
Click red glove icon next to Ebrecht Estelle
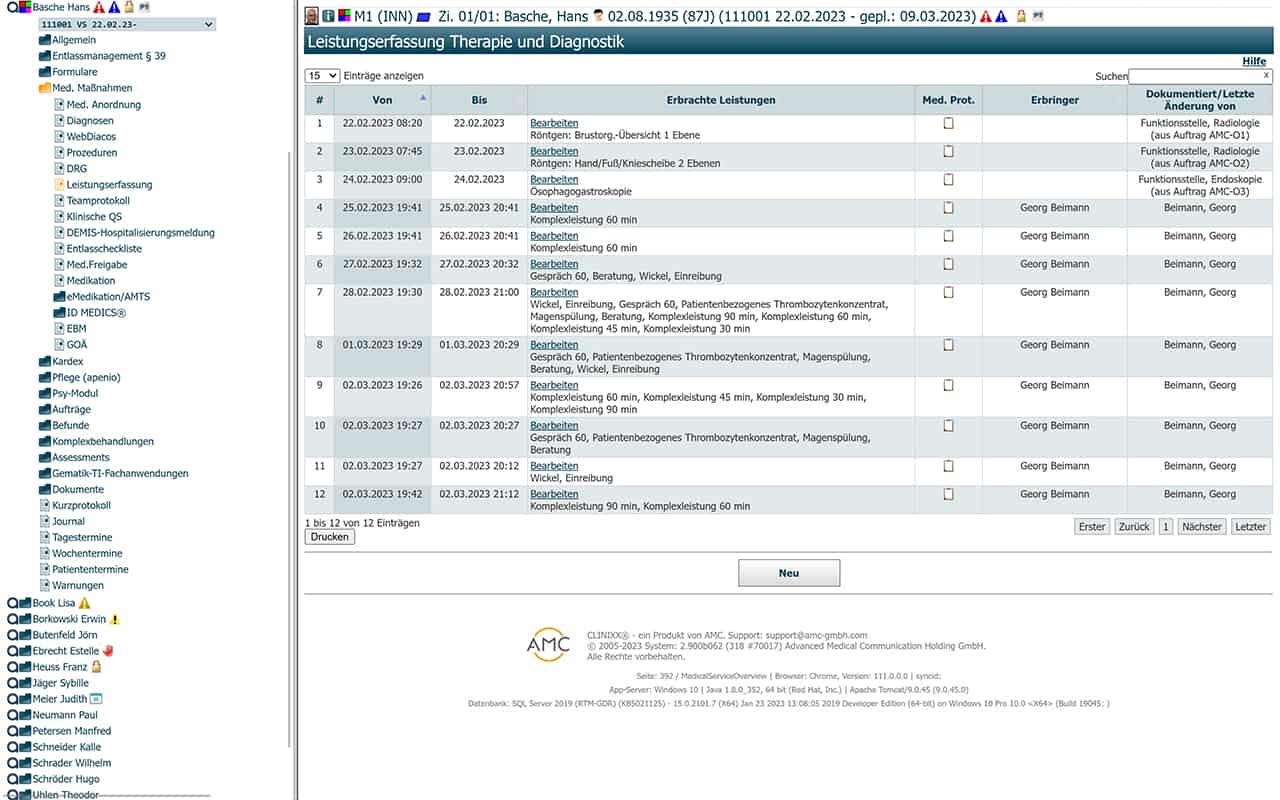pos(108,651)
